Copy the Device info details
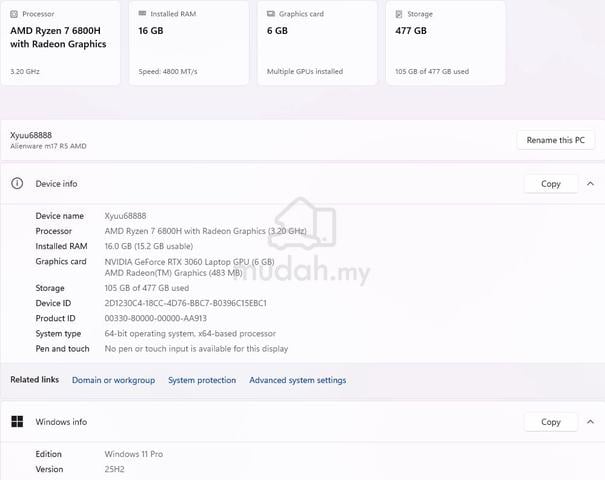Viewport: 605px width, 480px height. click(x=551, y=184)
